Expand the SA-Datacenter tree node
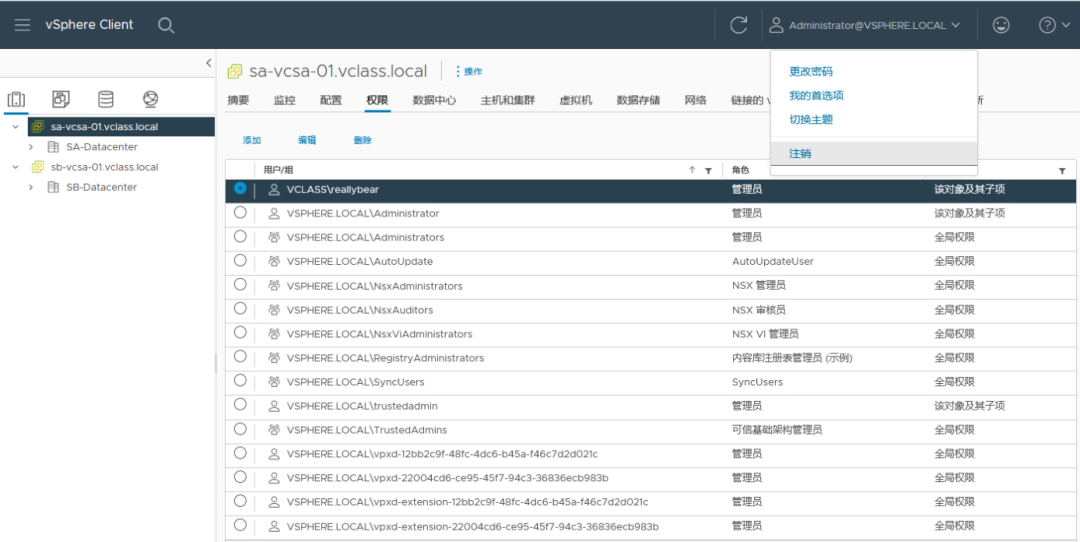Viewport: 1080px width, 542px height. click(31, 147)
